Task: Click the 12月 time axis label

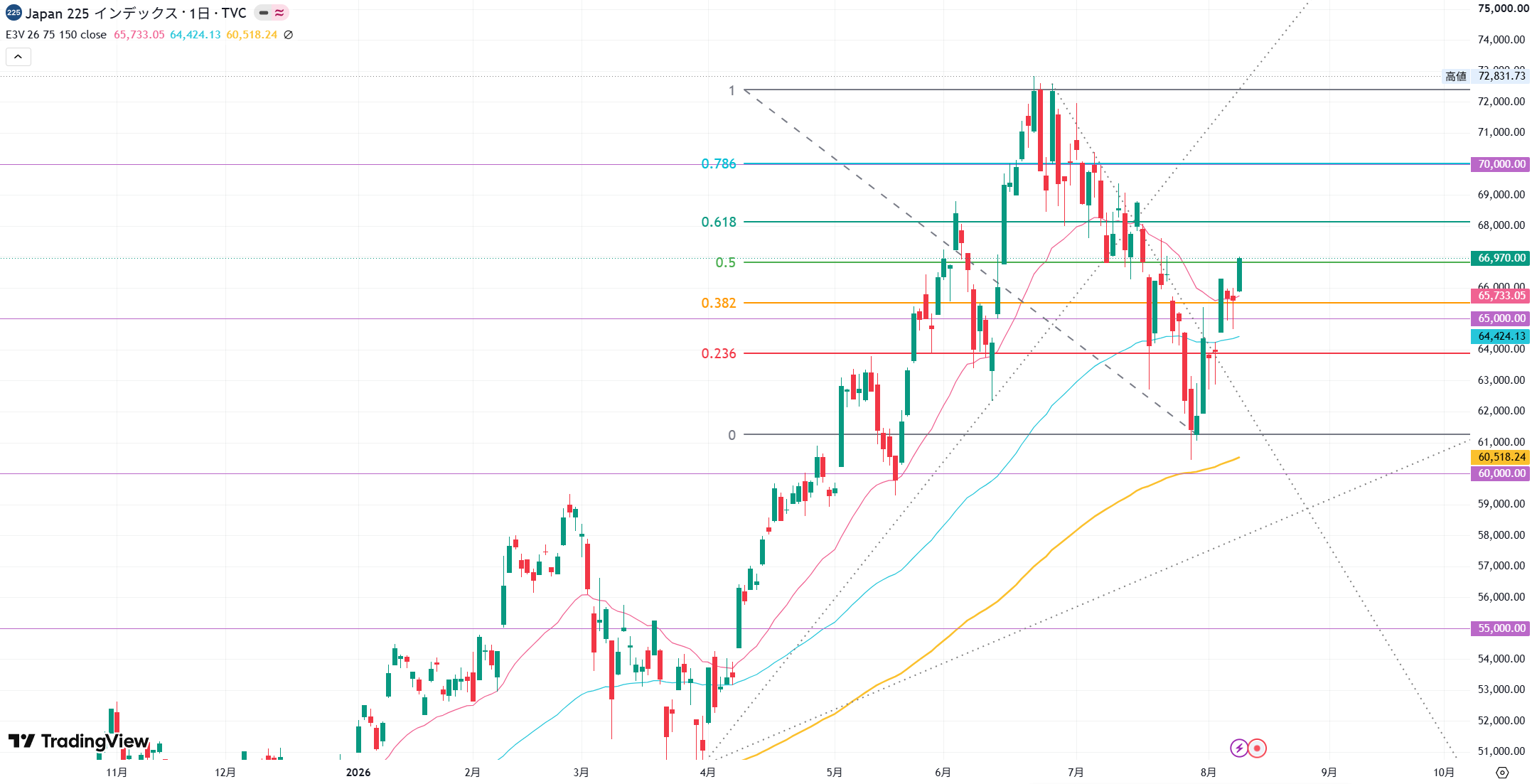Action: coord(225,773)
